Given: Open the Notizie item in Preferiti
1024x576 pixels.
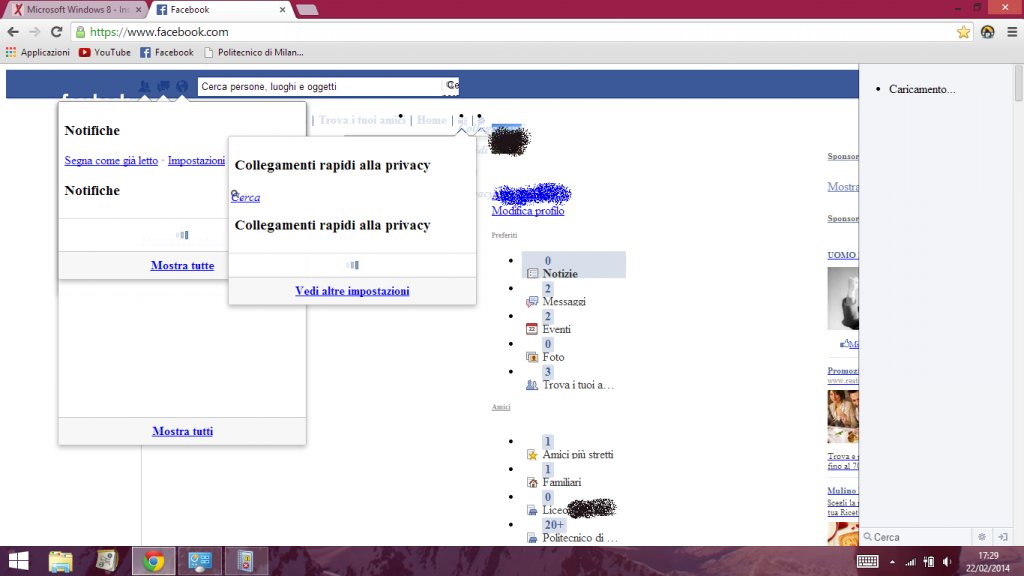Looking at the screenshot, I should pyautogui.click(x=560, y=274).
